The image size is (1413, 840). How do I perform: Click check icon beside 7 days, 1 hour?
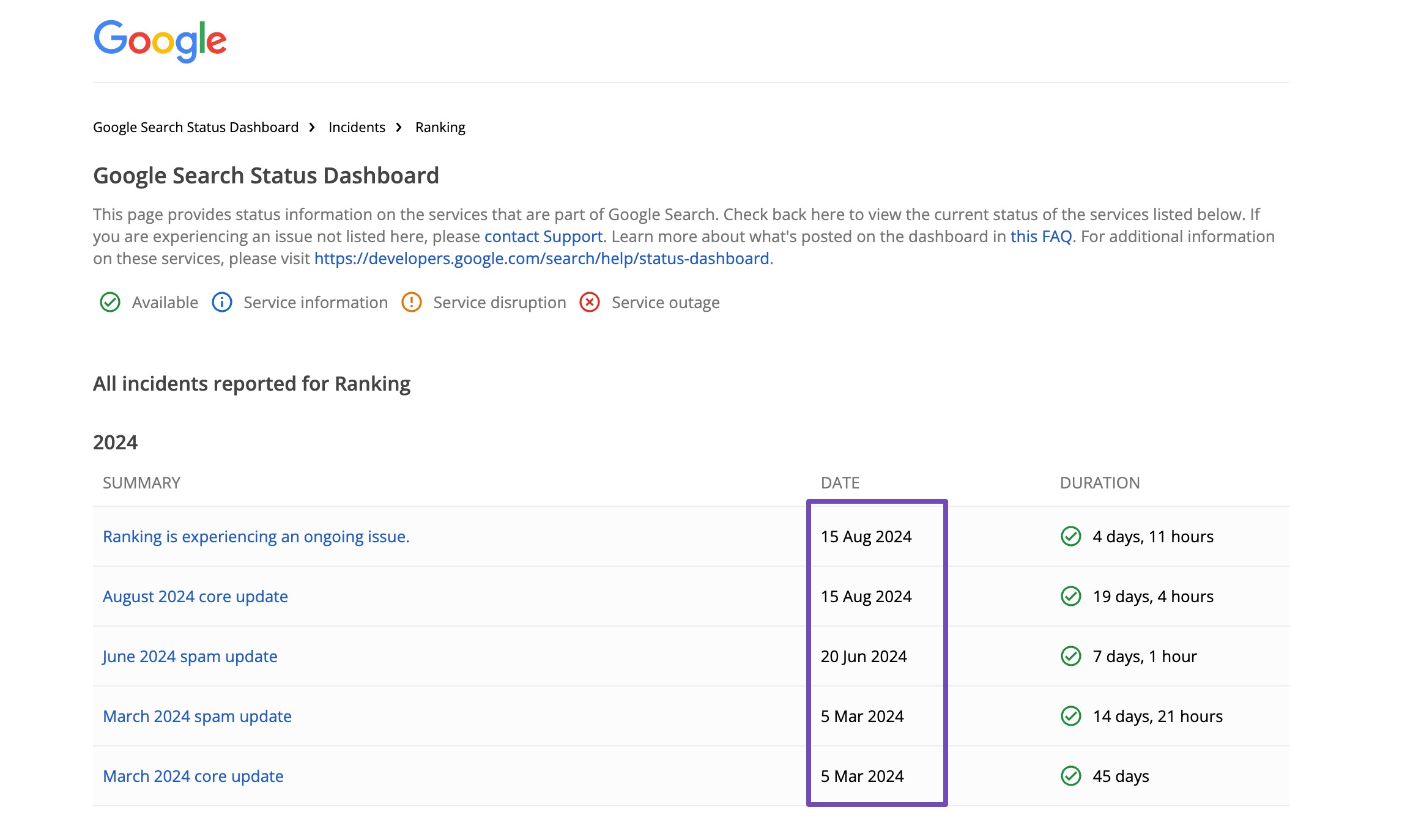1071,656
